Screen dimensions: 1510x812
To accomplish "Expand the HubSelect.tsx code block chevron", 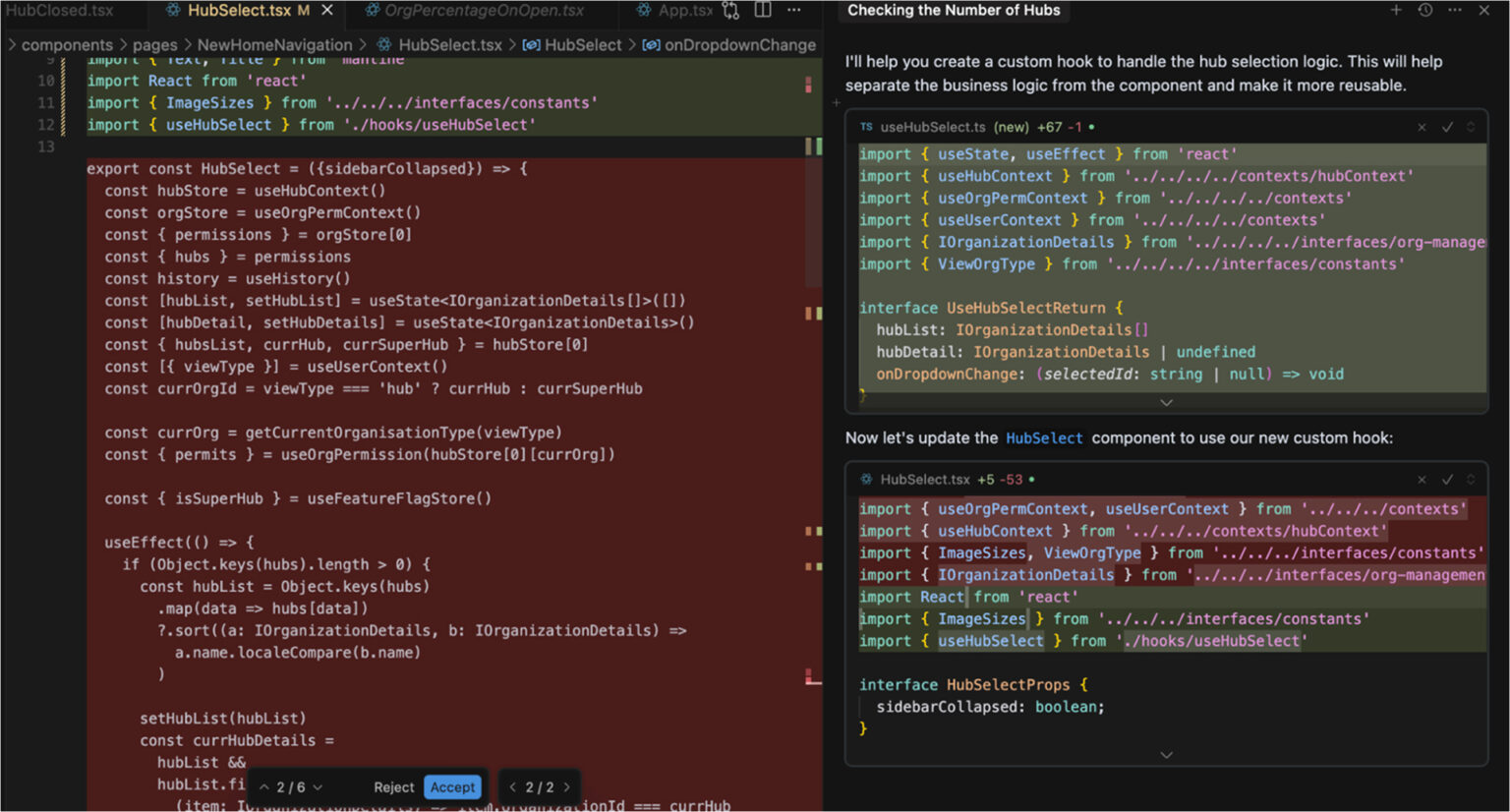I will 1166,755.
